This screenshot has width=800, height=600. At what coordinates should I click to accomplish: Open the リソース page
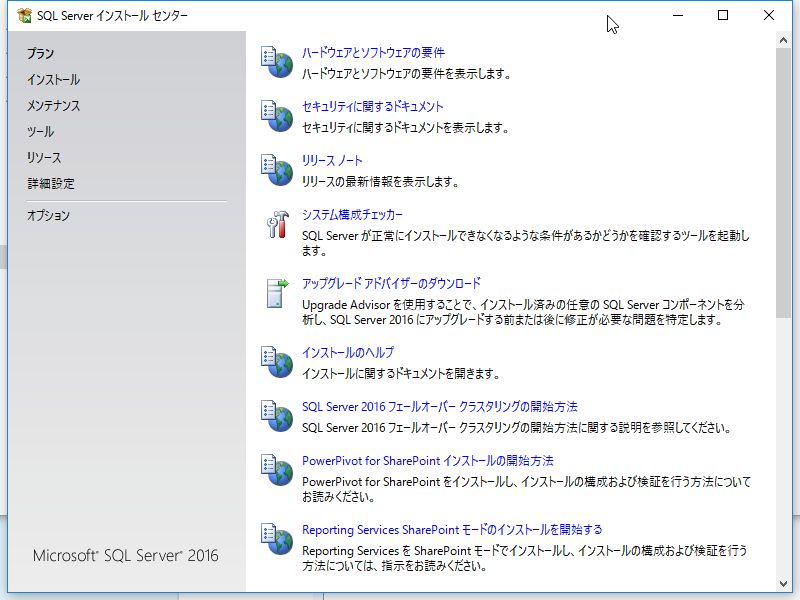coord(44,158)
